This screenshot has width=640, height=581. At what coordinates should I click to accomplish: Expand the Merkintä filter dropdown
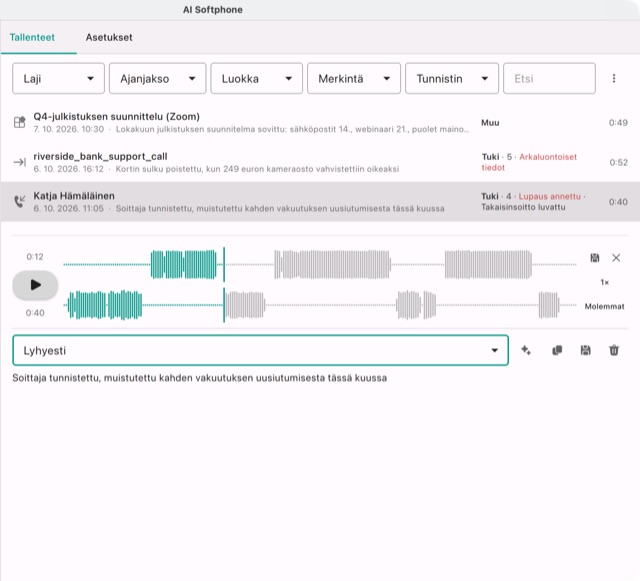coord(354,78)
